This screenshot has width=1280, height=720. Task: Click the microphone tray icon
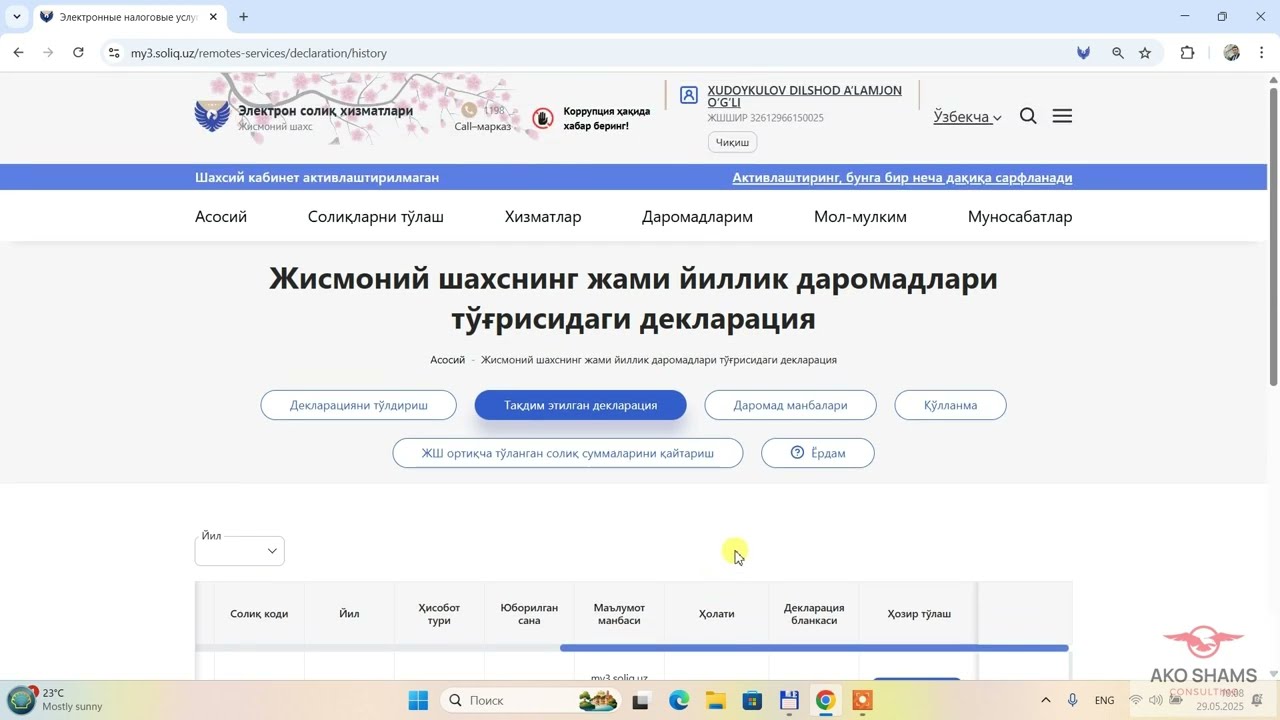1073,700
